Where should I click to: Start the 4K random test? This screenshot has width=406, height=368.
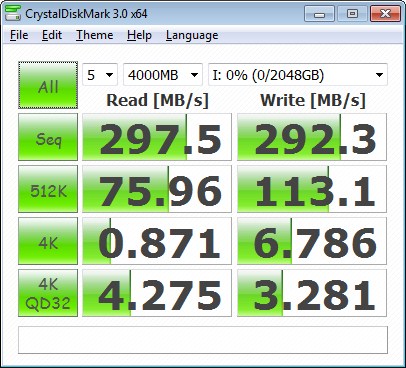[x=48, y=241]
